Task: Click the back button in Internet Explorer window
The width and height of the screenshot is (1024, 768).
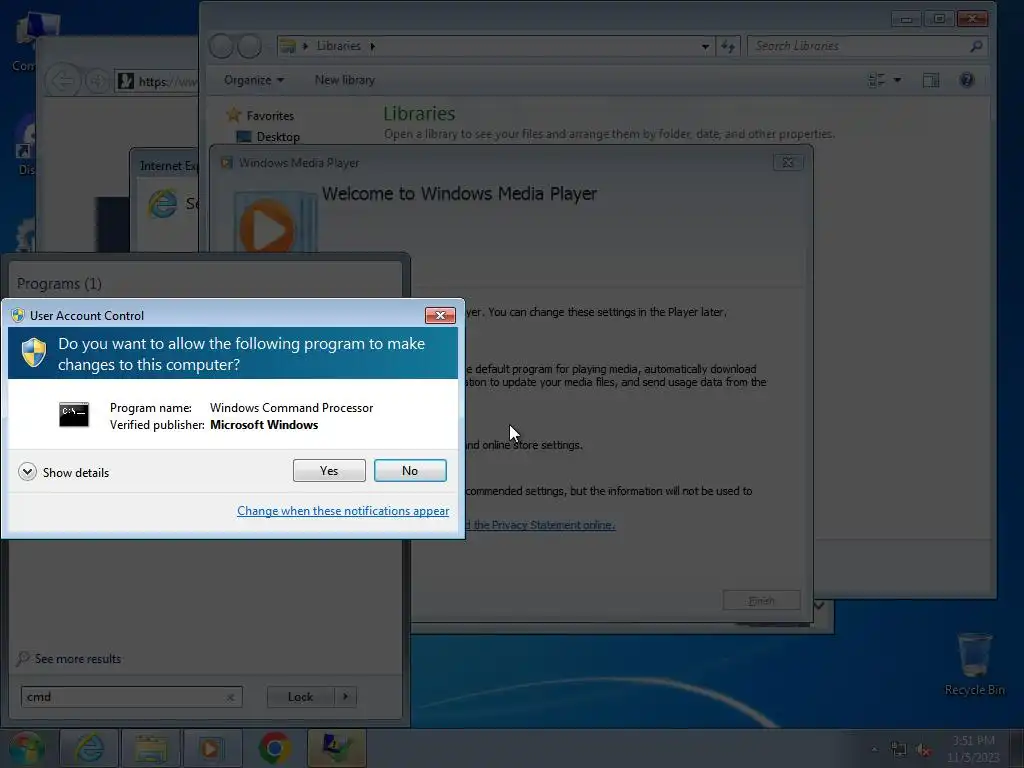Action: coord(63,81)
